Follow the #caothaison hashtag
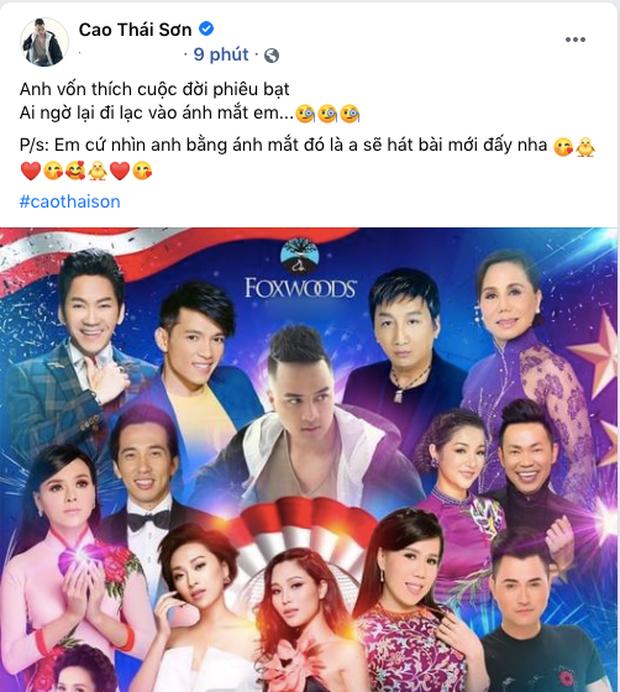The height and width of the screenshot is (692, 620). [x=70, y=202]
